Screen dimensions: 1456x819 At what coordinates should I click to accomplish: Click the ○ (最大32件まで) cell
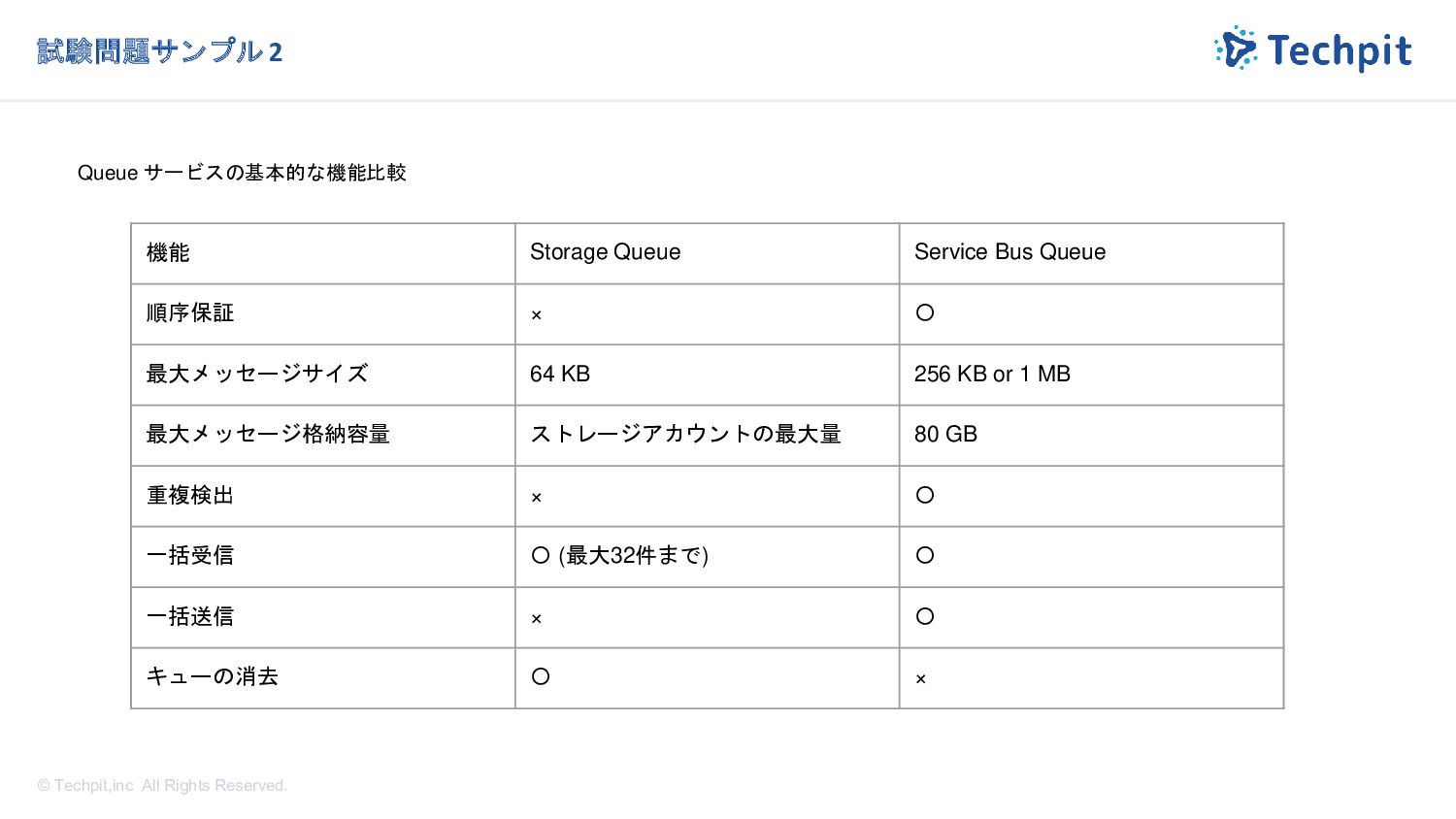707,557
